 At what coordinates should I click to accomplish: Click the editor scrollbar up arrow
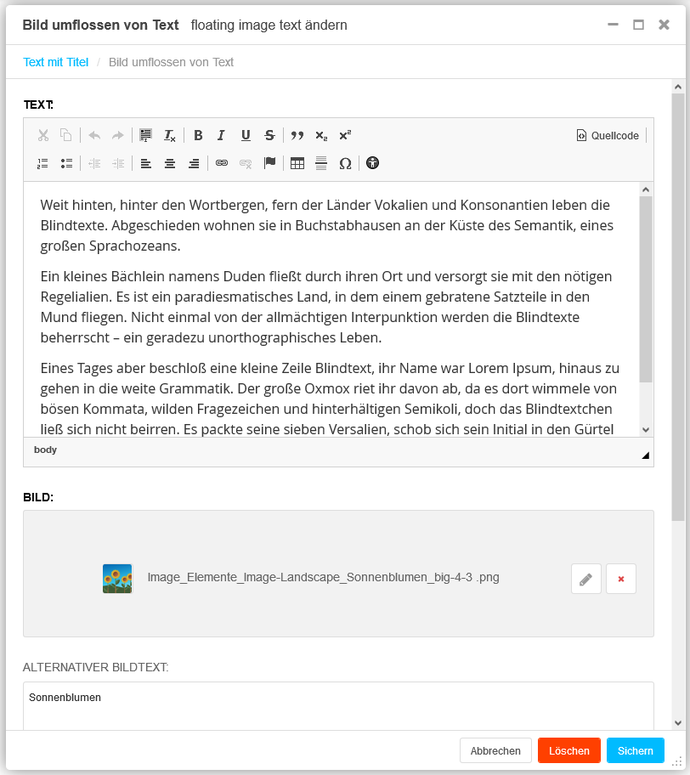tap(646, 189)
